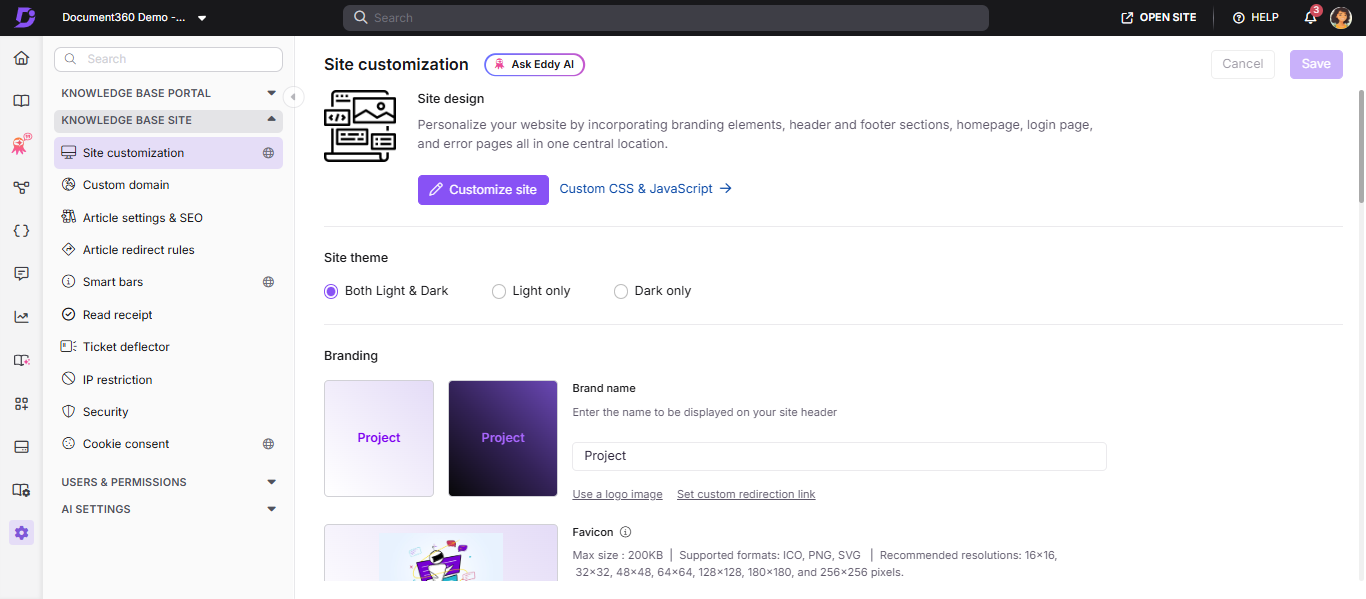Click the IP restriction icon
The image size is (1366, 599).
(x=69, y=379)
